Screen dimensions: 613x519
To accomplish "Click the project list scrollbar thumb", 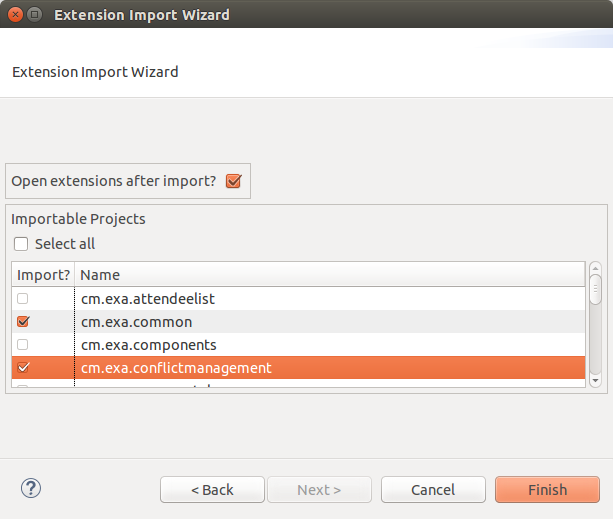I will (x=595, y=289).
